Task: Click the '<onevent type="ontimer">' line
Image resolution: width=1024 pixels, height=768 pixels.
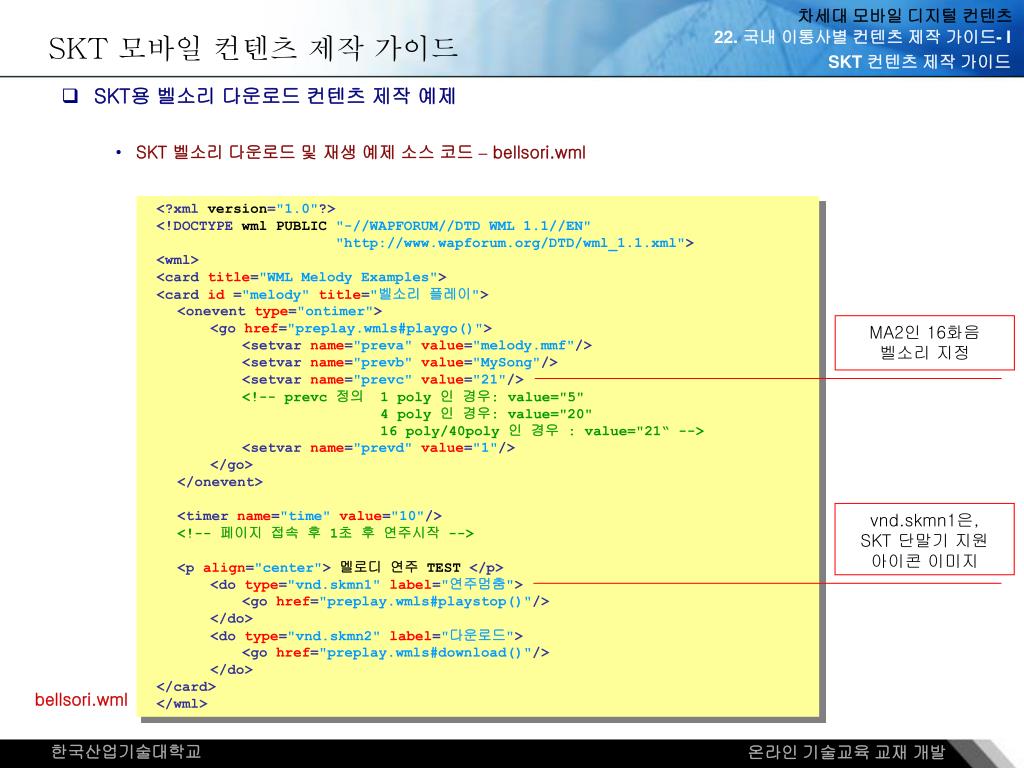Action: 280,312
